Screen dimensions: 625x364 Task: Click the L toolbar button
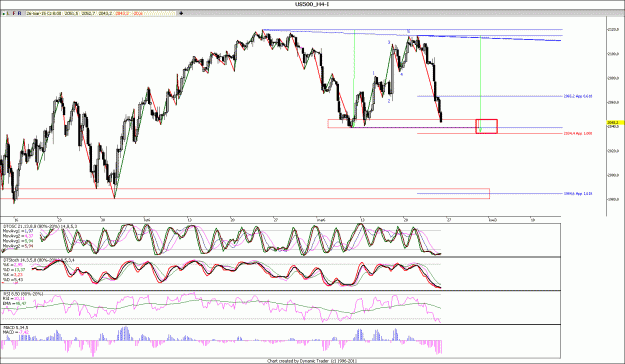(8, 14)
